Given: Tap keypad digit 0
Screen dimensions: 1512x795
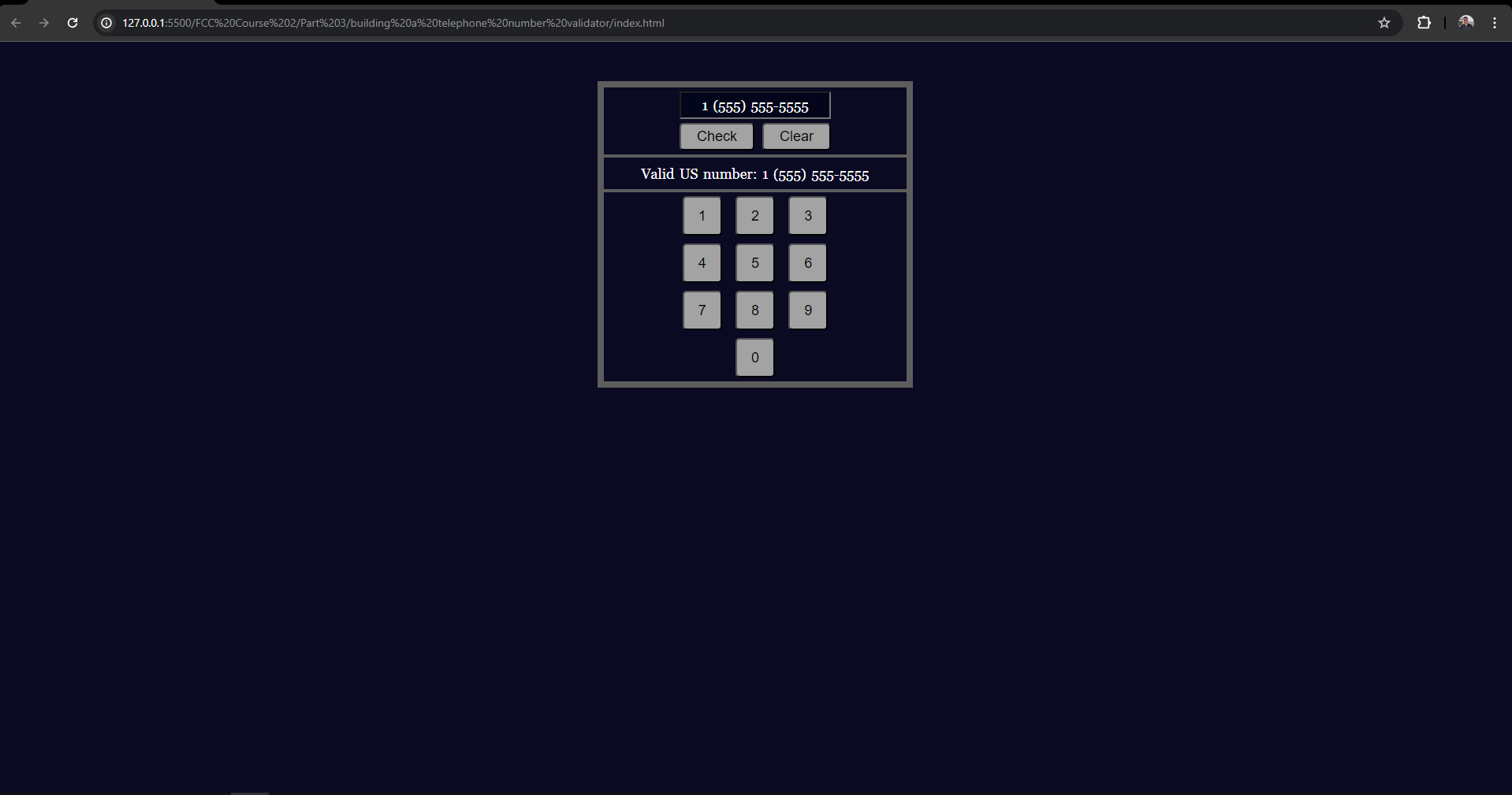Looking at the screenshot, I should [x=754, y=358].
